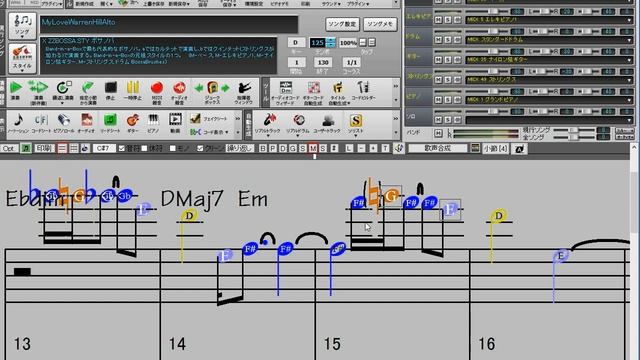
Task: Click the Soloist S icon
Action: coord(356,120)
